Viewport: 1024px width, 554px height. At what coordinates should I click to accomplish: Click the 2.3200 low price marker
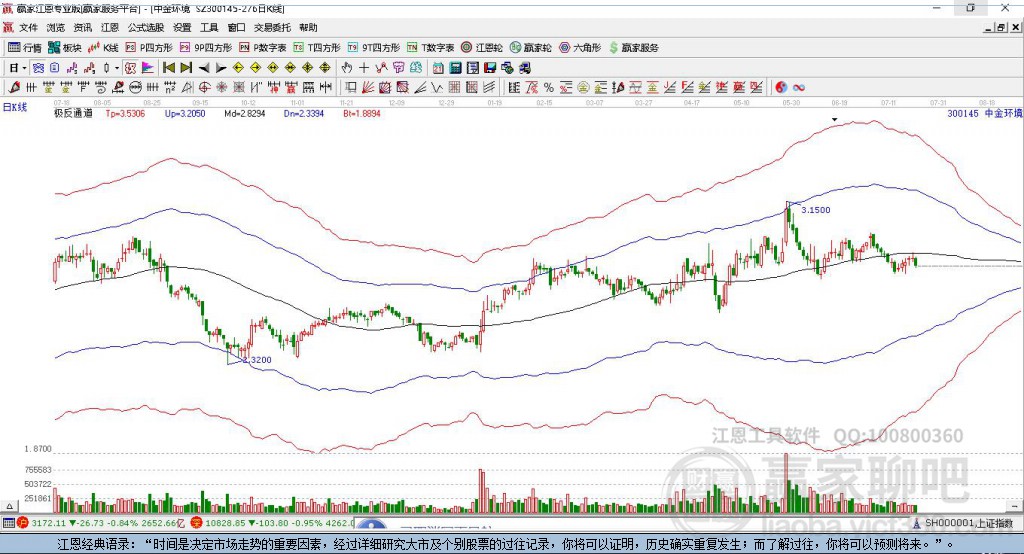coord(257,360)
